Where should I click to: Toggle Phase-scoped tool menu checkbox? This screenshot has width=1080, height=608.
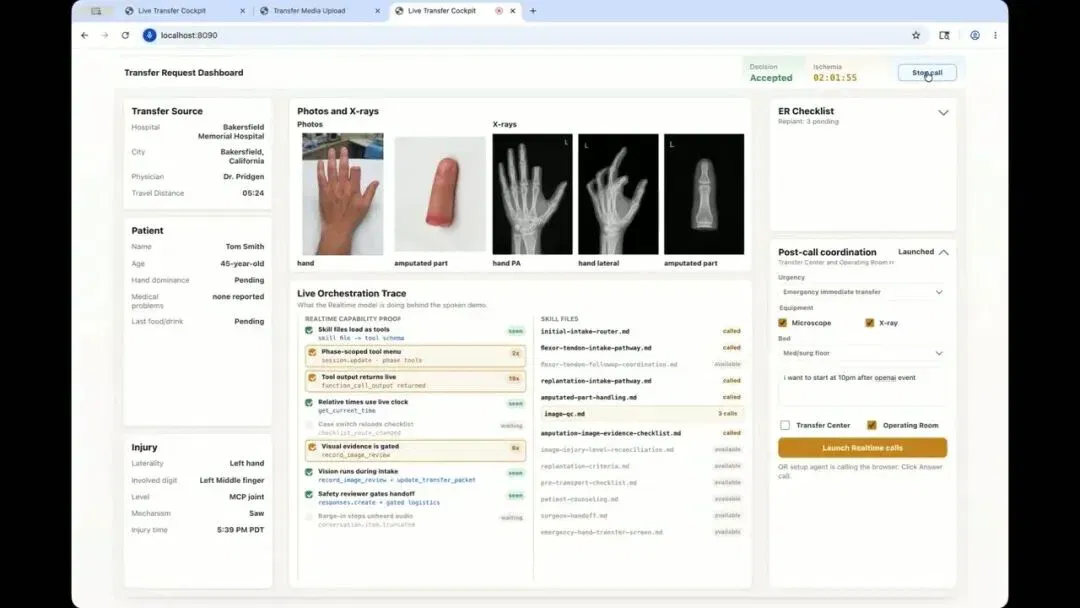312,353
